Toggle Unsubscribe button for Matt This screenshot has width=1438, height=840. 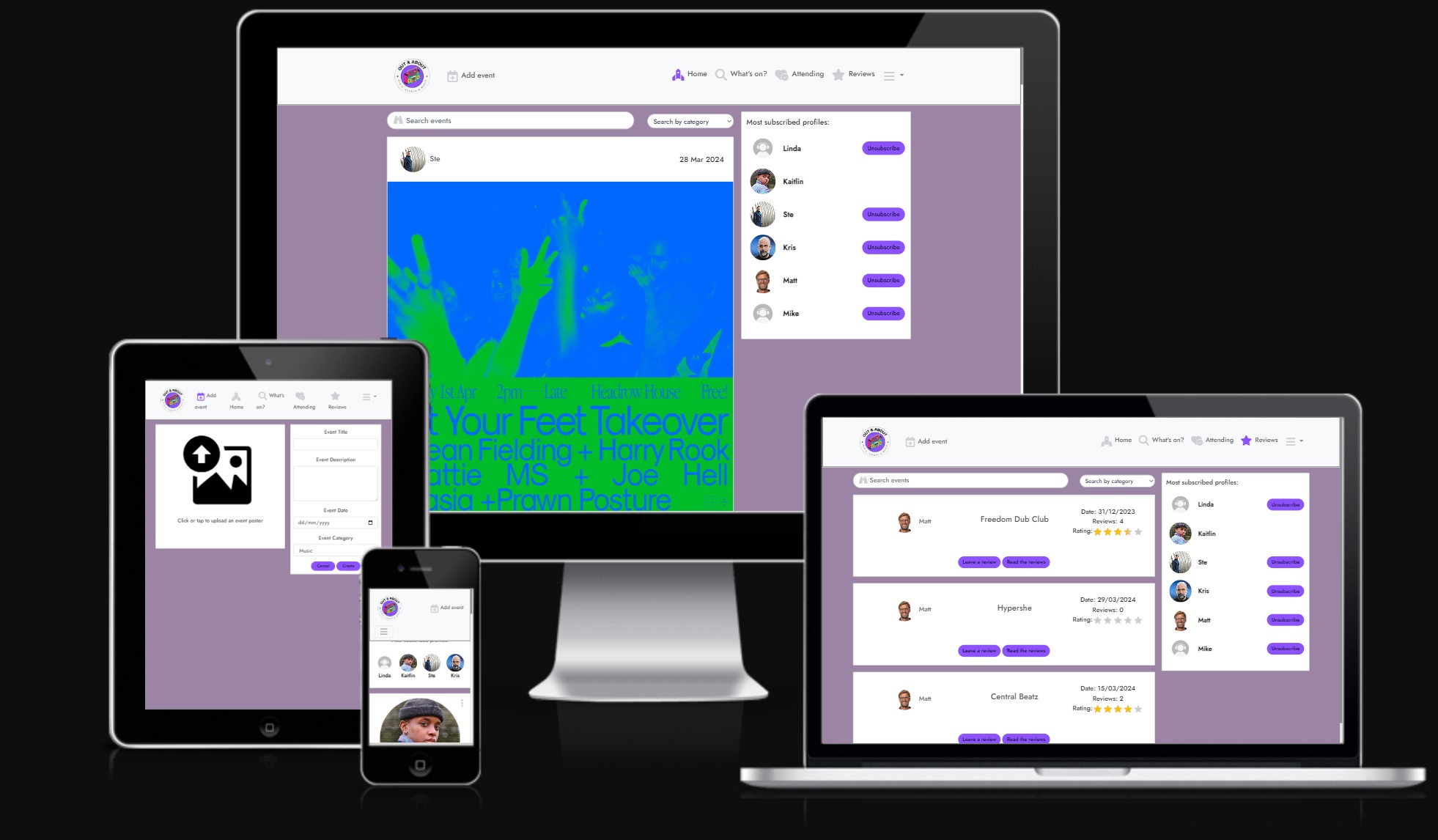tap(881, 280)
